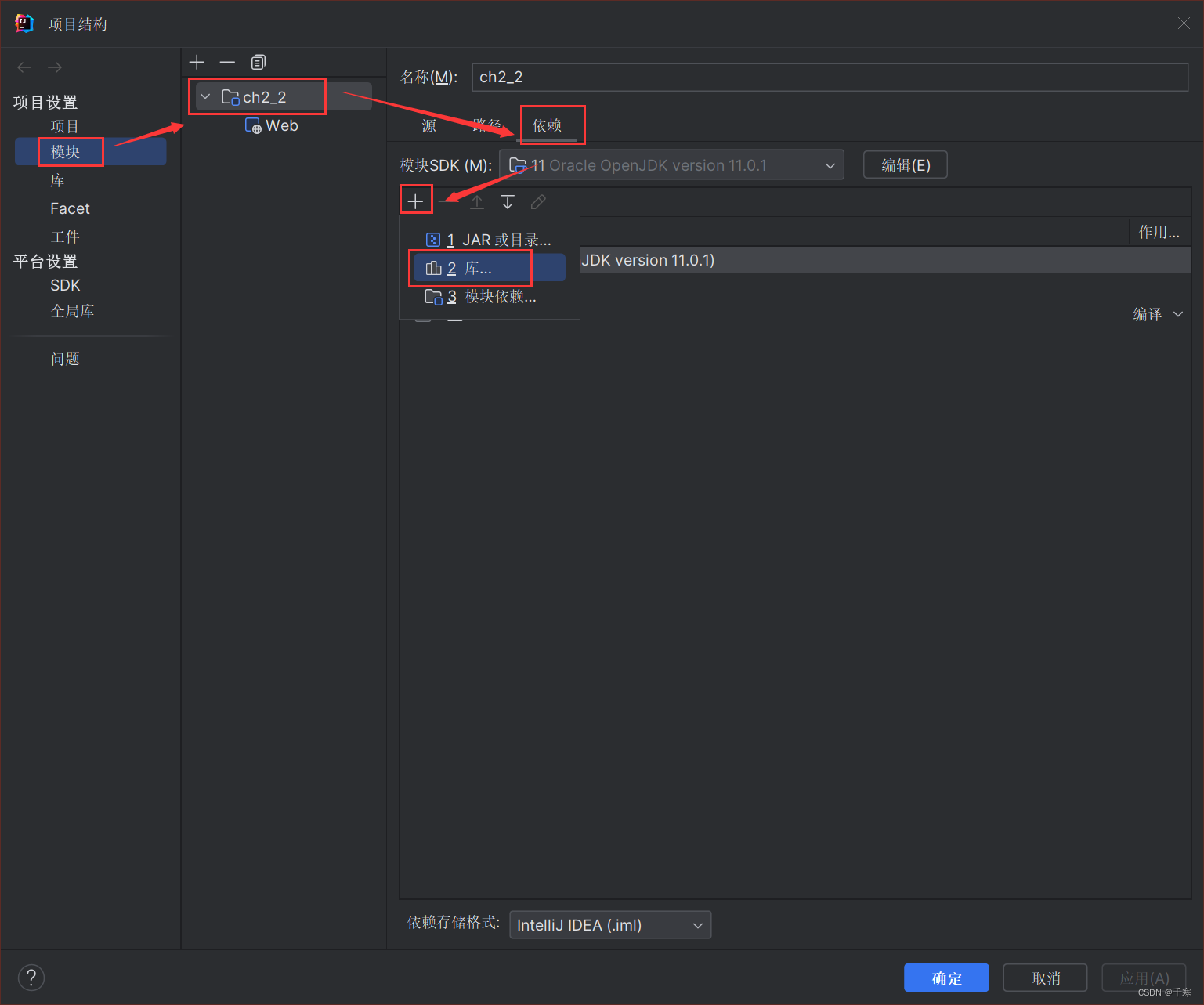Click the 作用... column header
The image size is (1204, 1005).
click(x=1159, y=232)
